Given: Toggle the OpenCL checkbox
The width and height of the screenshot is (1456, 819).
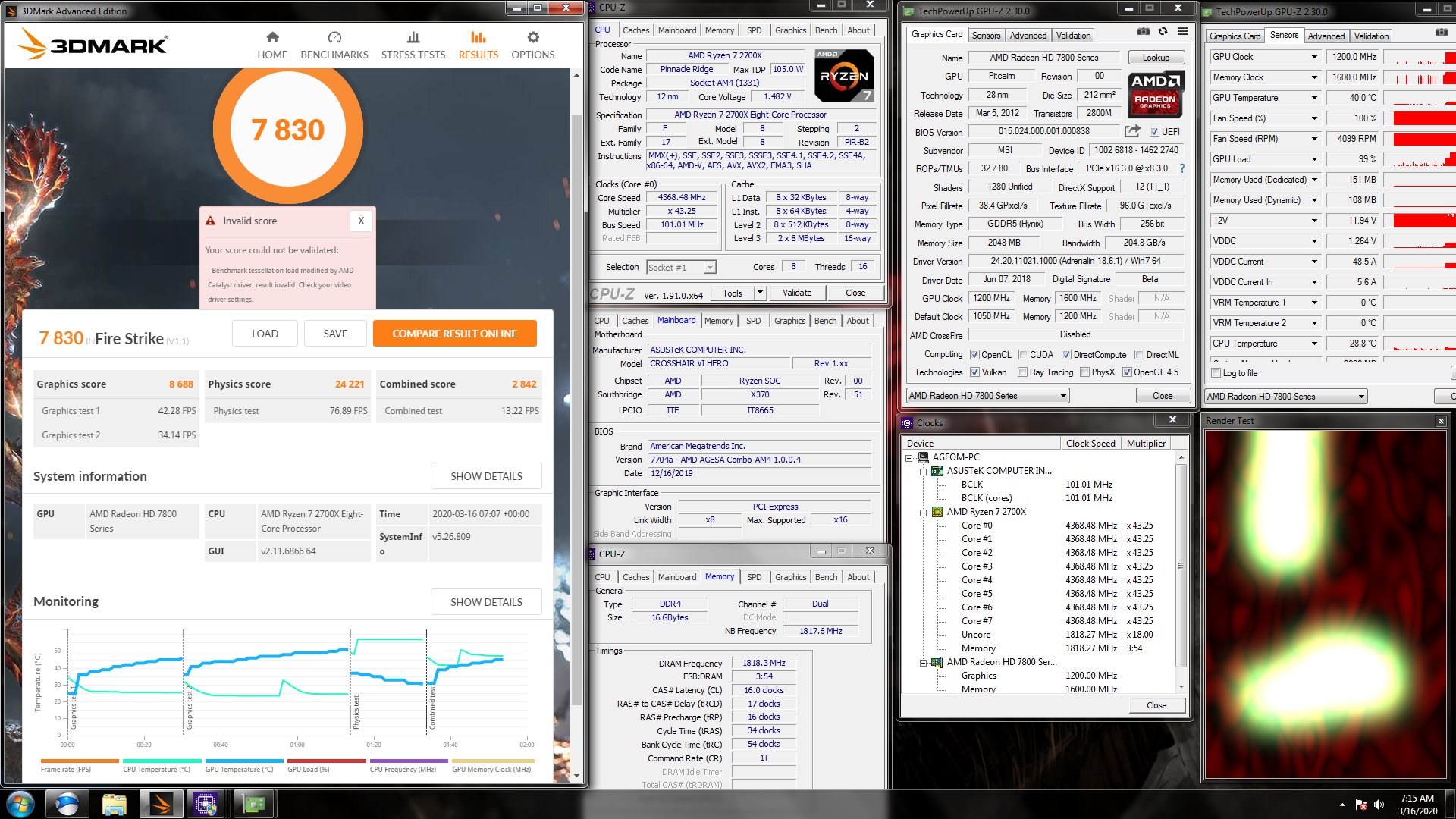Looking at the screenshot, I should pyautogui.click(x=975, y=355).
